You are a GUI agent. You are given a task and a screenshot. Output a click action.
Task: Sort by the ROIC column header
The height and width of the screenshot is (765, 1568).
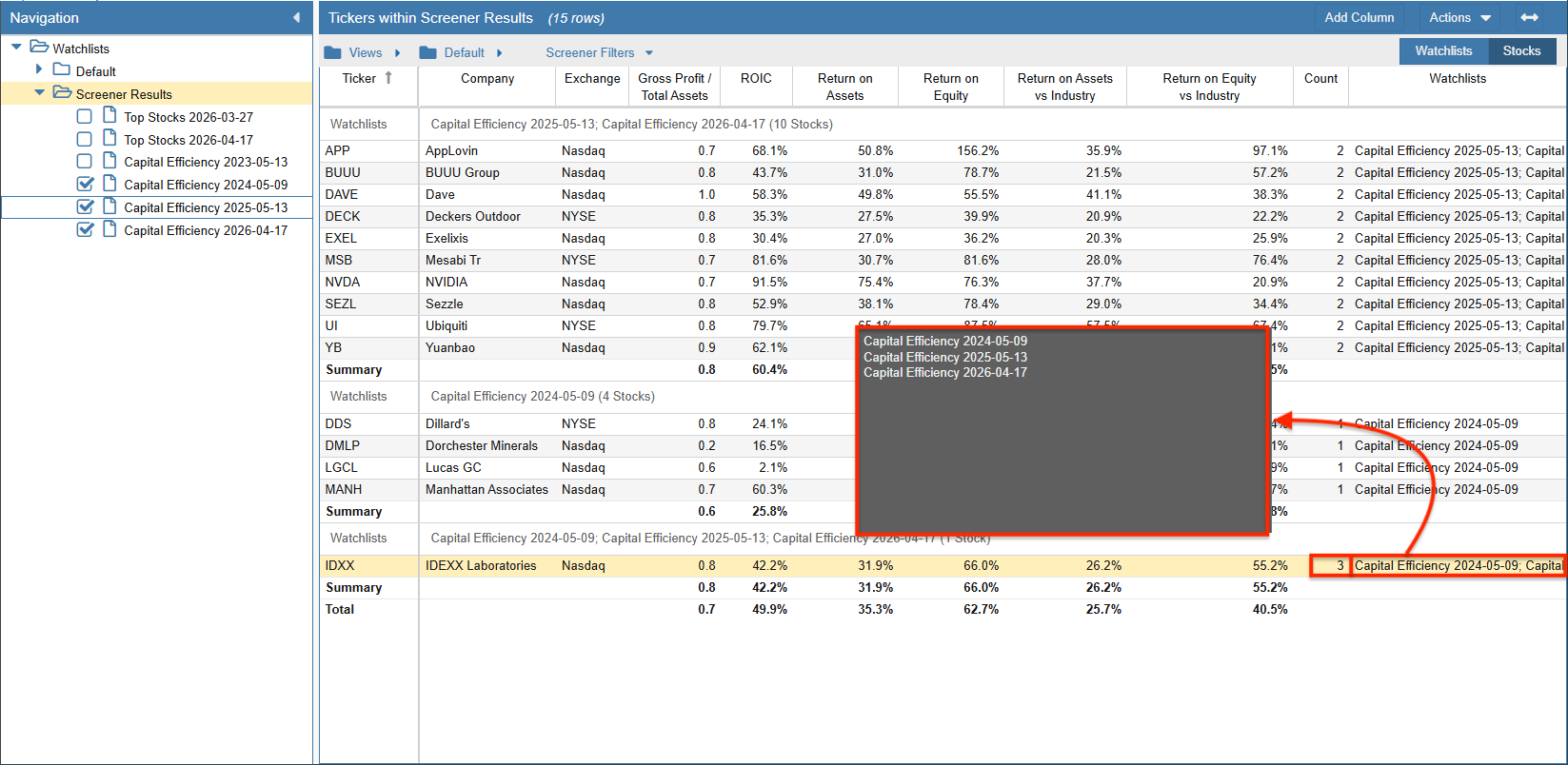click(756, 79)
